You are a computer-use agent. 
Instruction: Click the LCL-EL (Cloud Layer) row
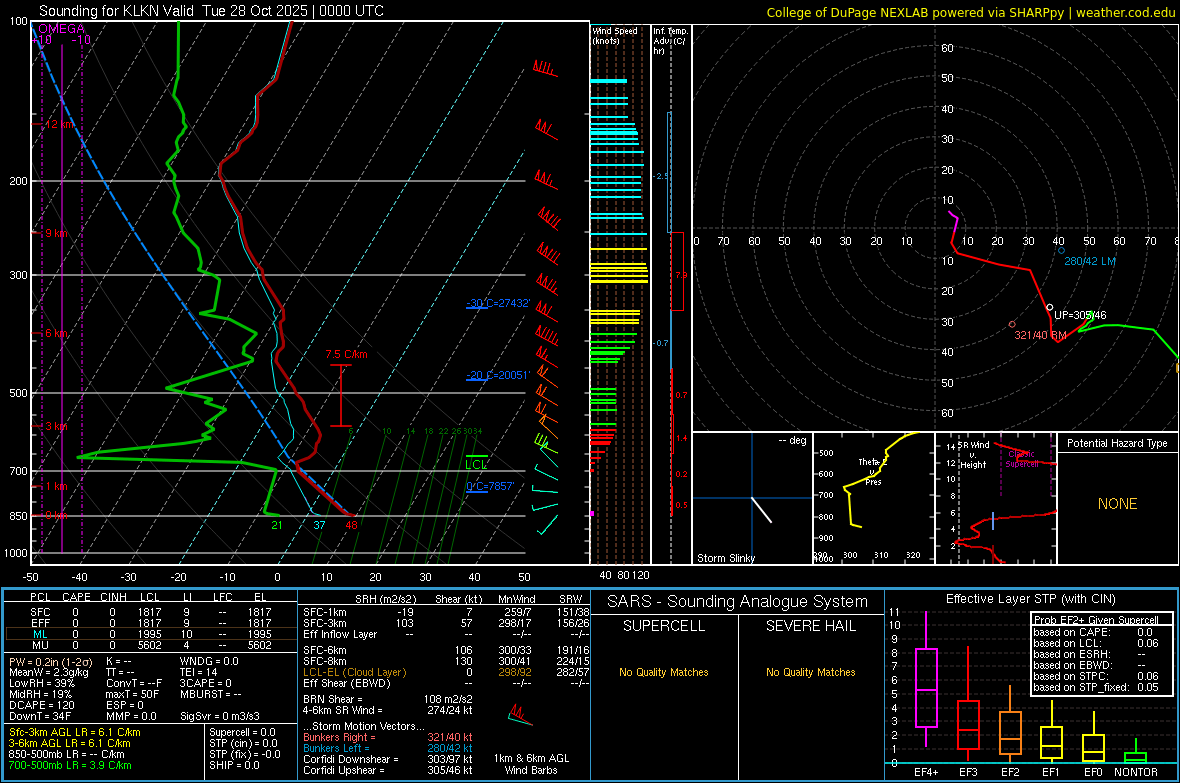pyautogui.click(x=446, y=672)
